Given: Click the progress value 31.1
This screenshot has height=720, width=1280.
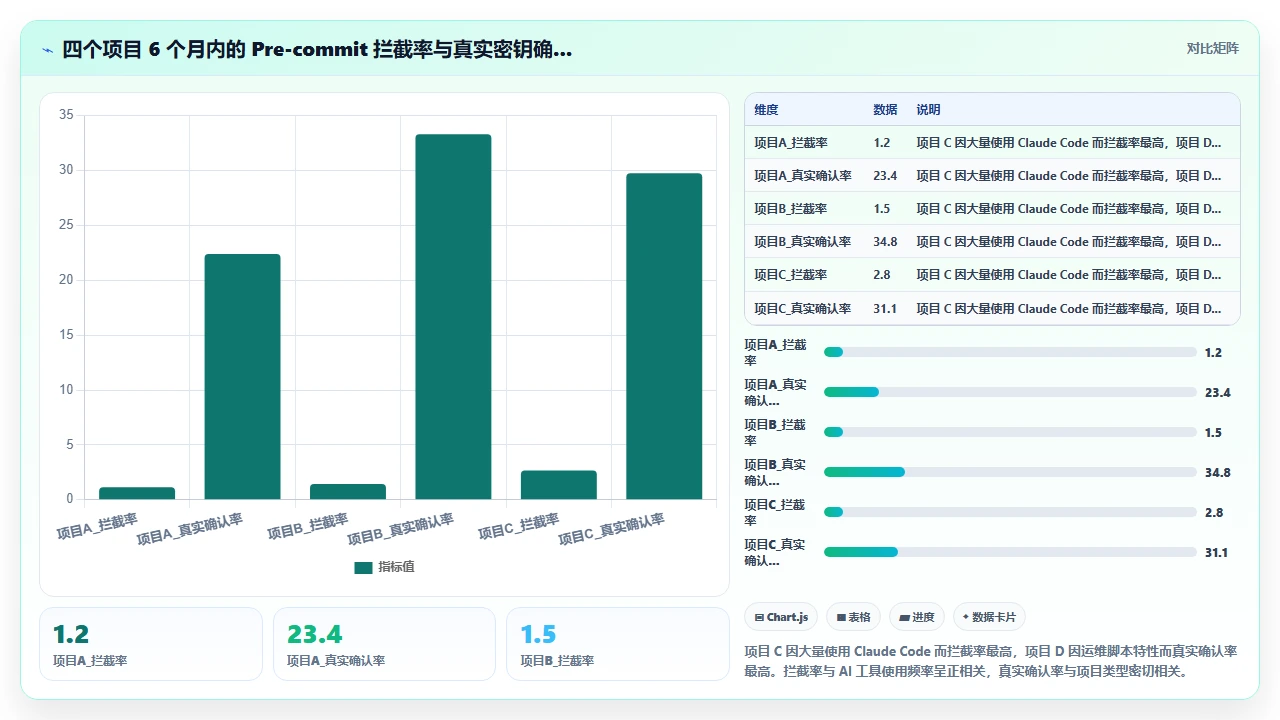Looking at the screenshot, I should point(1216,552).
